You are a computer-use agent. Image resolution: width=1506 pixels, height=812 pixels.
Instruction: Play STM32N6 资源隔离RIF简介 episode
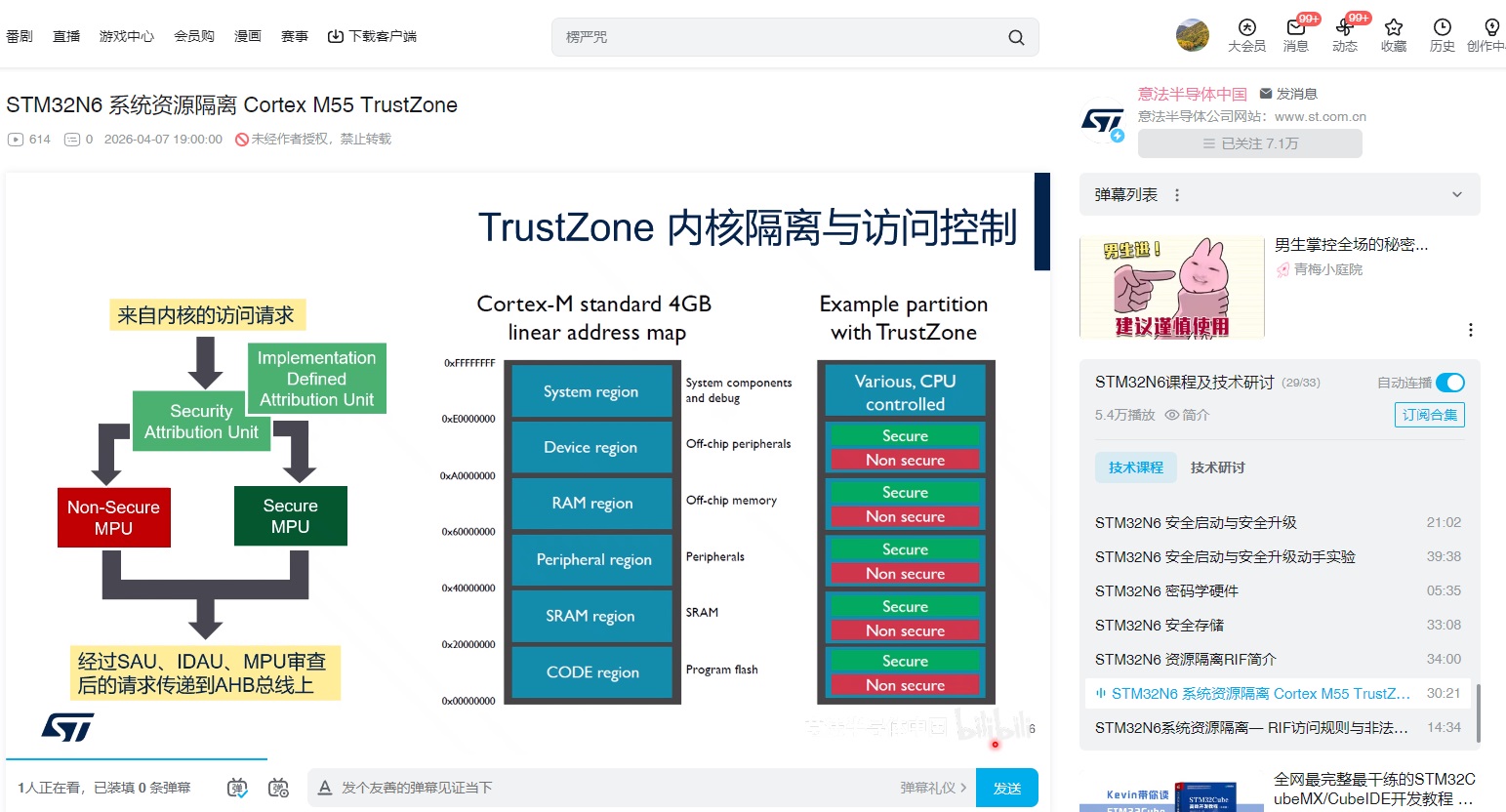point(1278,659)
